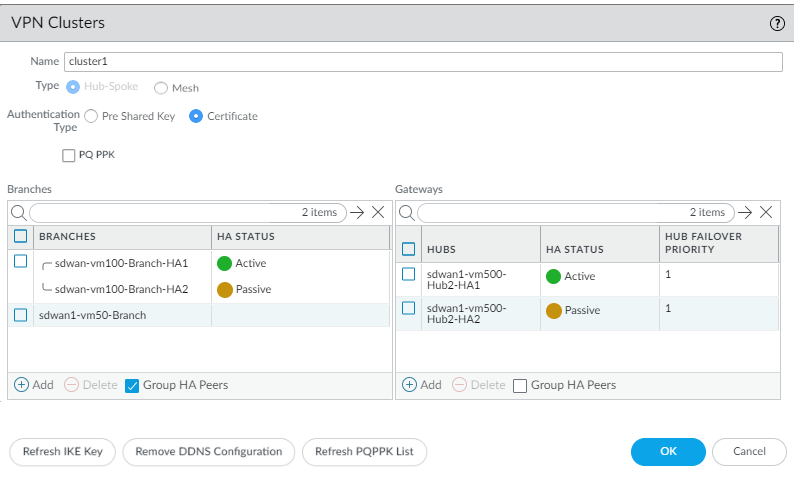
Task: Click the cluster Name input field
Action: click(x=422, y=62)
